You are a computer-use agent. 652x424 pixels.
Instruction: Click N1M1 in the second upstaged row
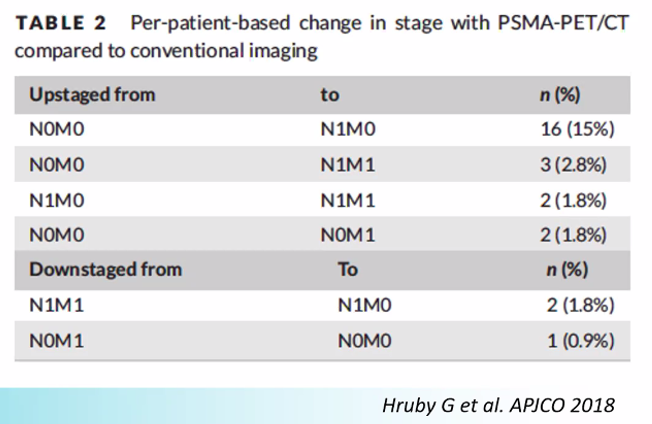348,165
